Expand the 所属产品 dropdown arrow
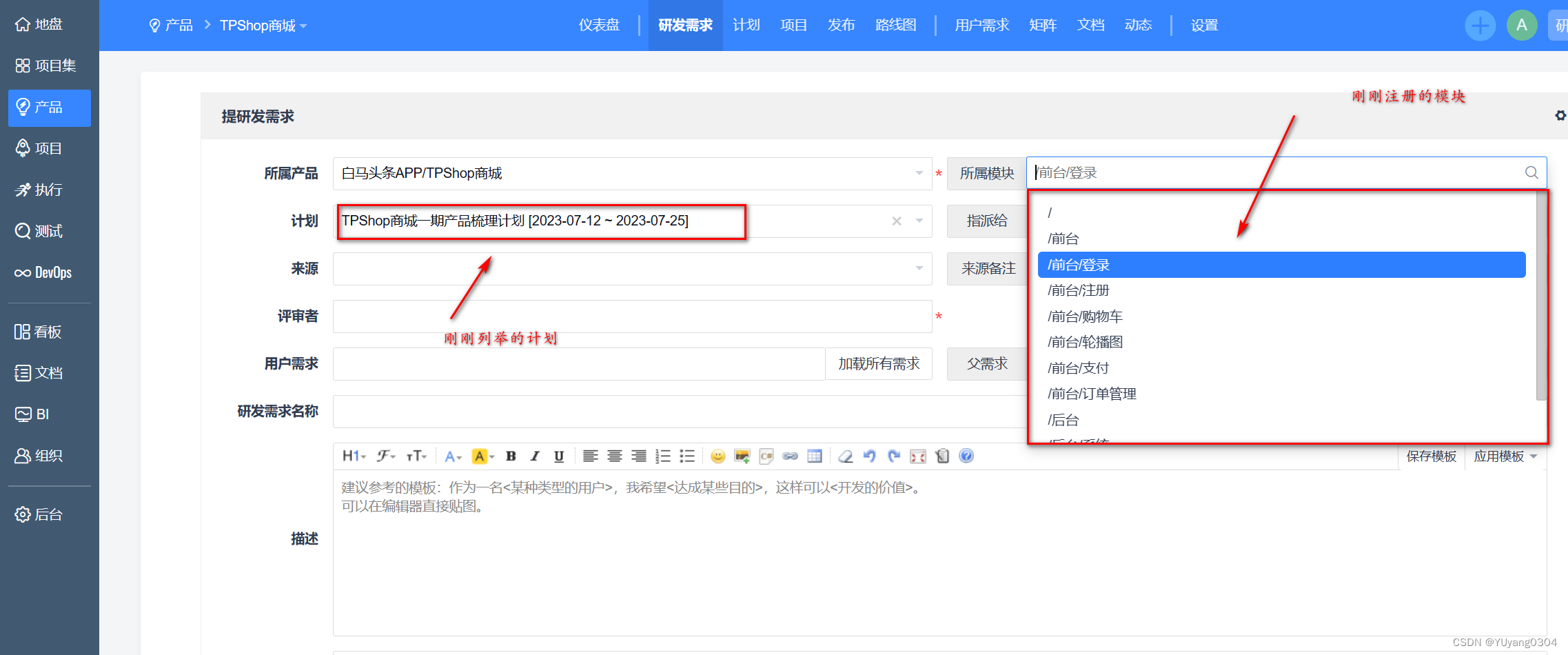Image resolution: width=1568 pixels, height=655 pixels. 919,173
